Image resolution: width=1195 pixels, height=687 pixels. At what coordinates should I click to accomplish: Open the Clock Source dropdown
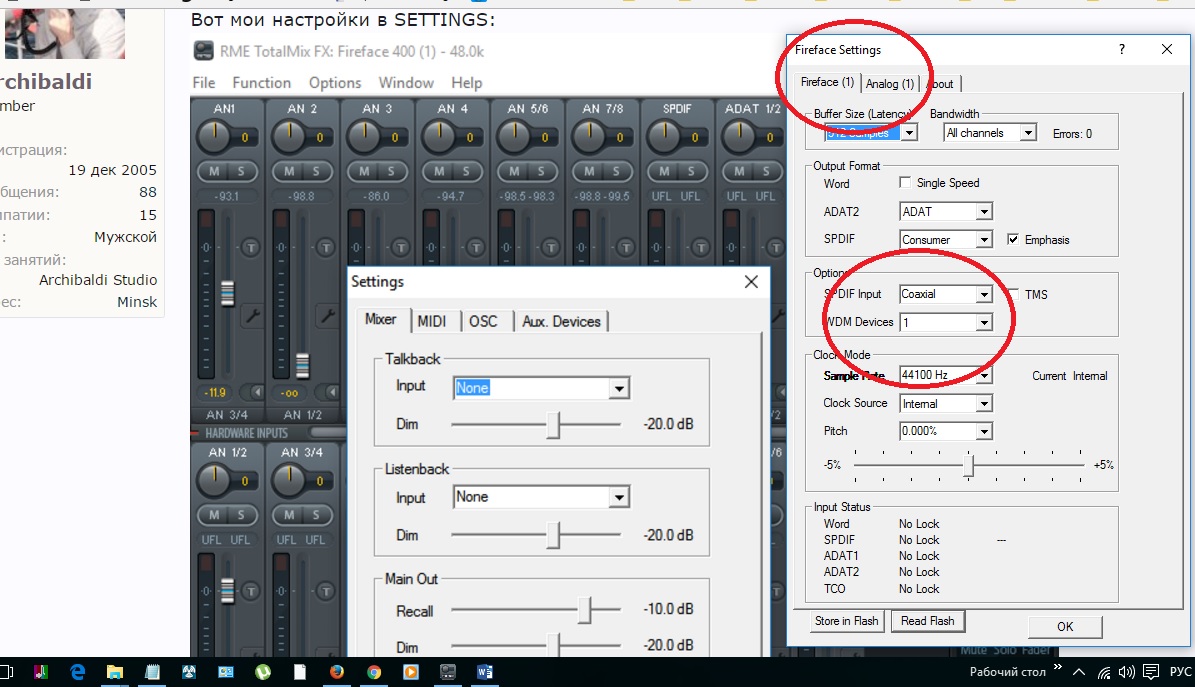[x=946, y=403]
